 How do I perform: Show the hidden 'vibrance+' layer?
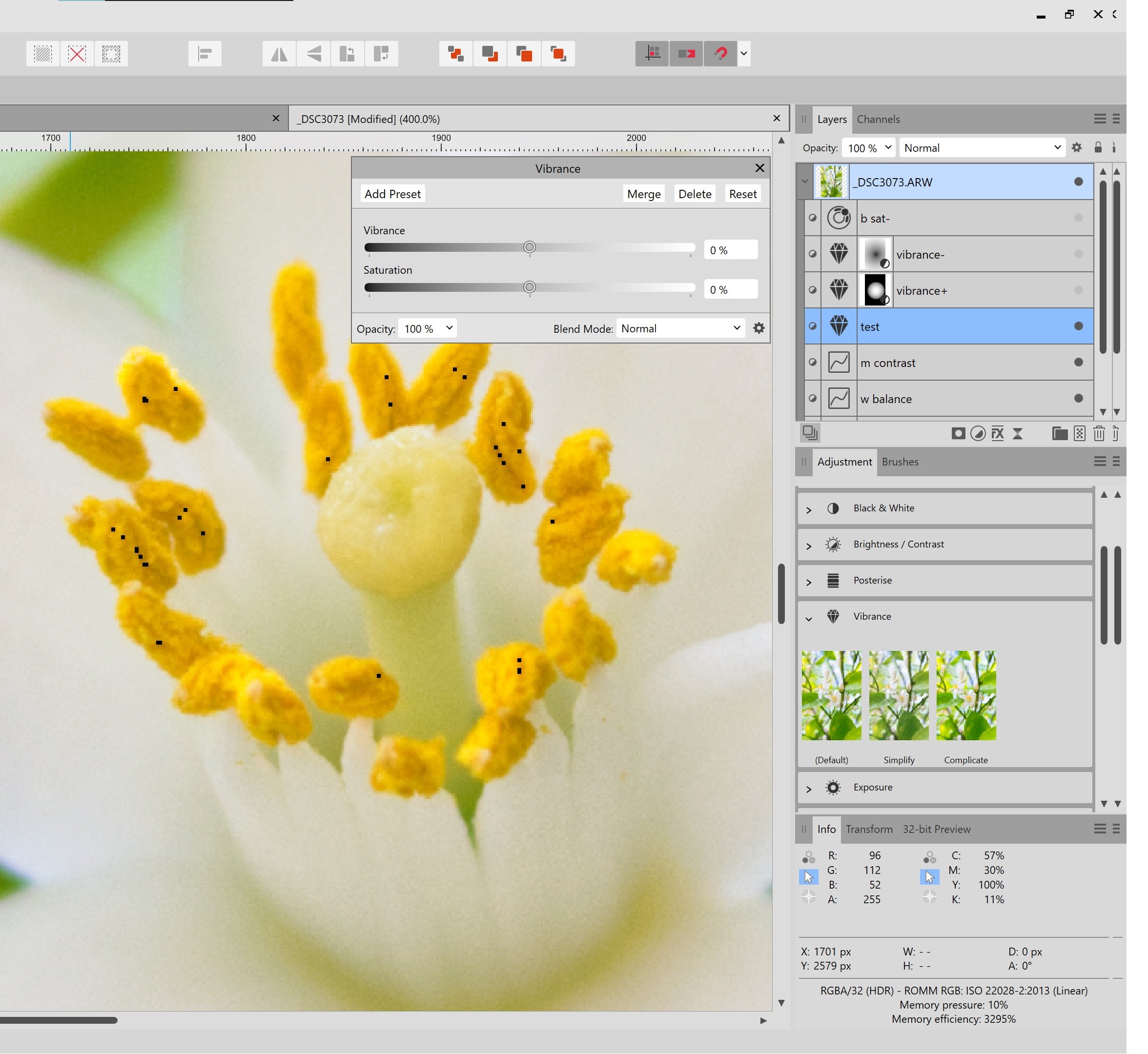[1078, 290]
